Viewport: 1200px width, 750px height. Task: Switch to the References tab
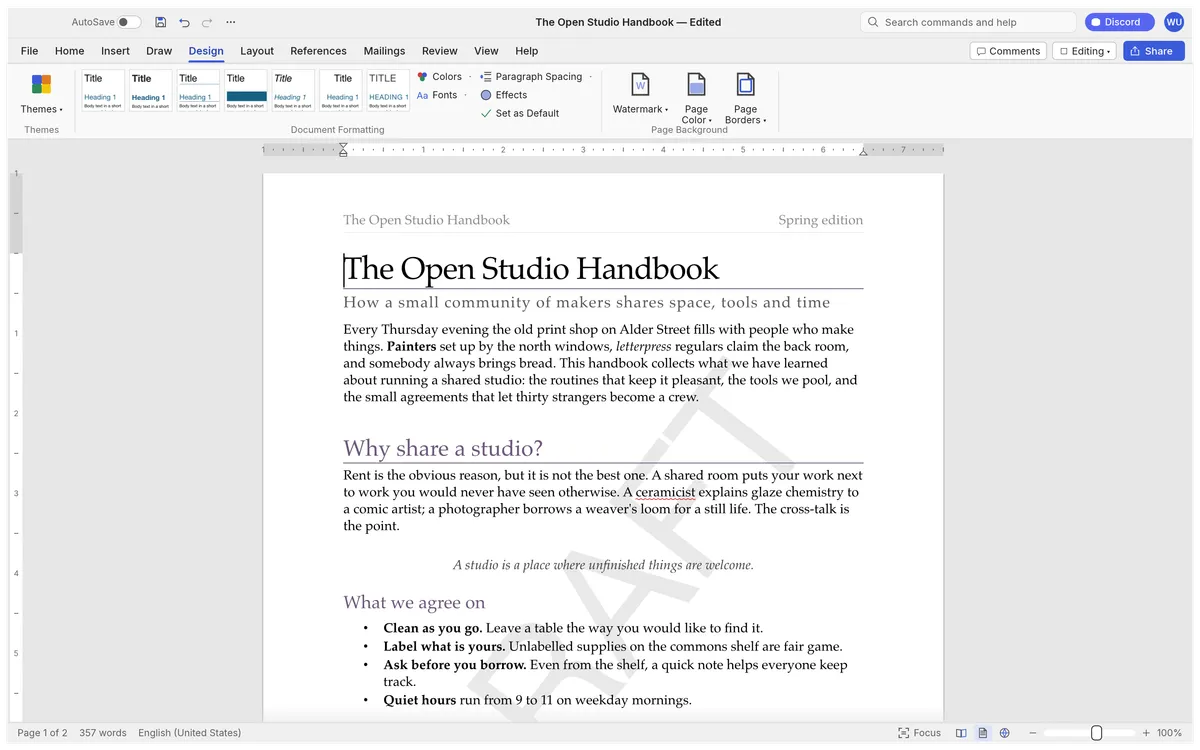(318, 51)
